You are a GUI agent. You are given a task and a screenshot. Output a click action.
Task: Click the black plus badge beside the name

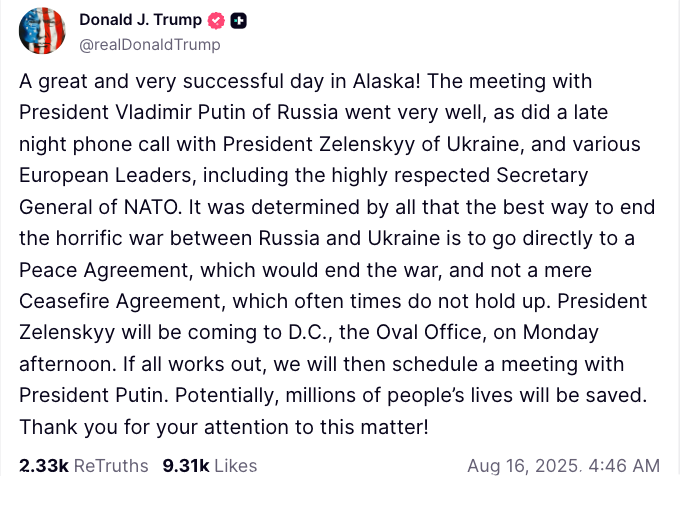point(239,20)
